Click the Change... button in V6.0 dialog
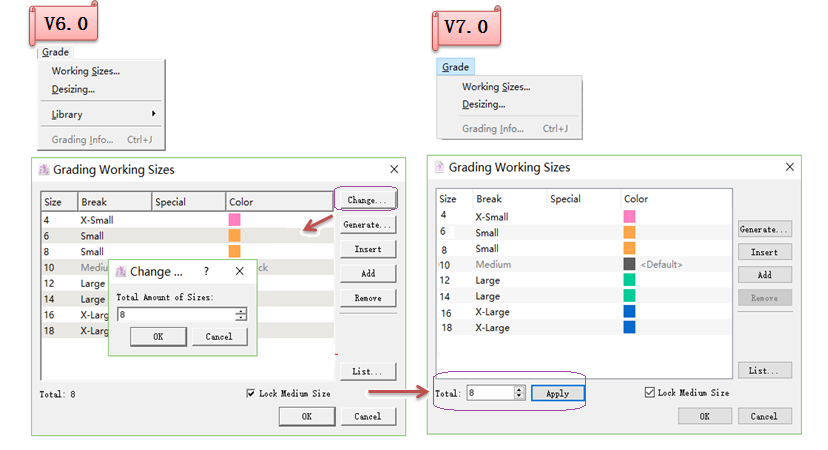Viewport: 828px width, 450px height. (367, 200)
